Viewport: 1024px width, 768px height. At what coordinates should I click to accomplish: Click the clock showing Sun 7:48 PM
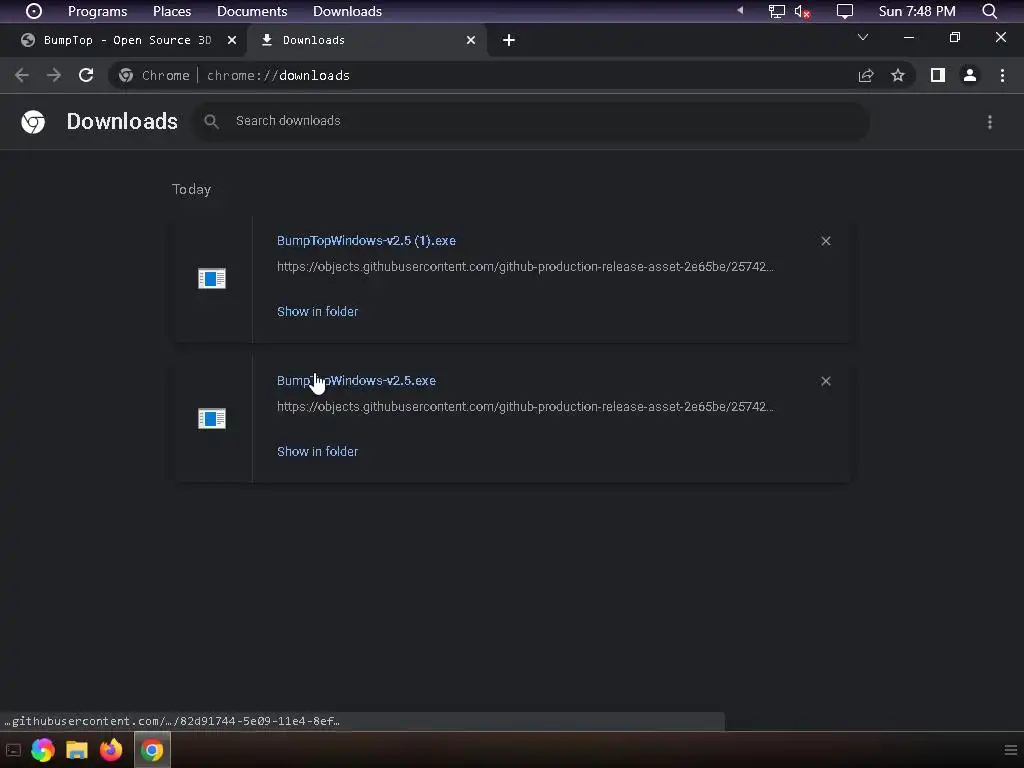click(917, 11)
